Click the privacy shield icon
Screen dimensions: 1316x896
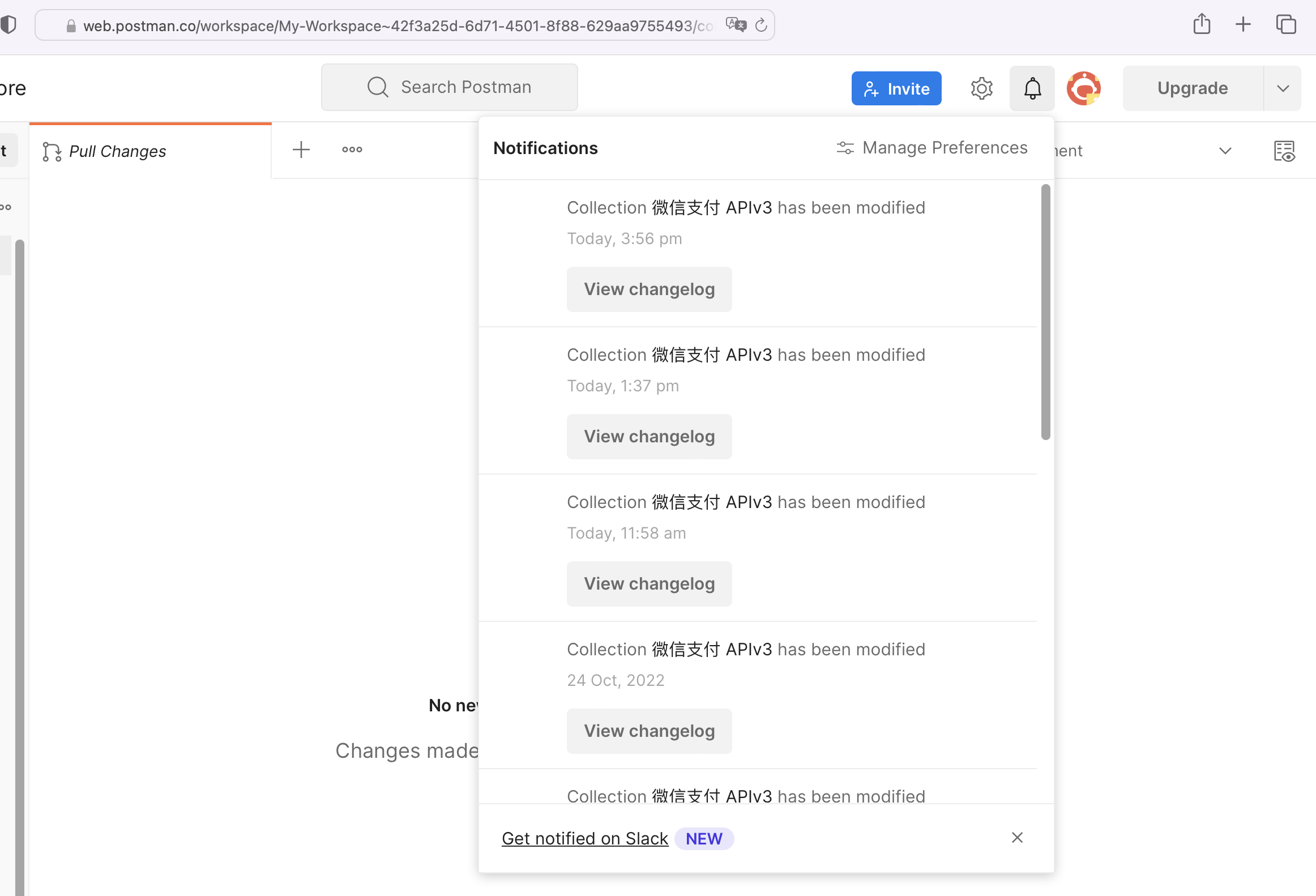(8, 25)
